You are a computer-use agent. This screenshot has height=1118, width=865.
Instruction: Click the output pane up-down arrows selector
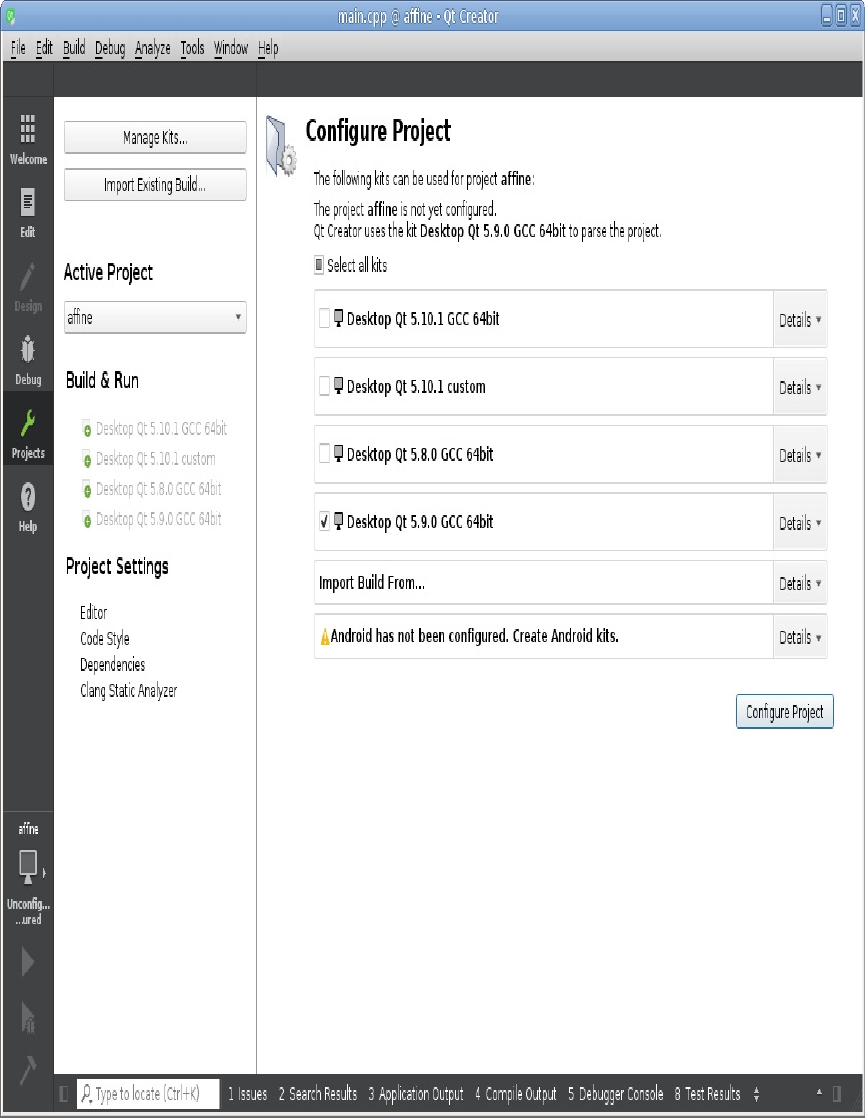coord(757,1094)
